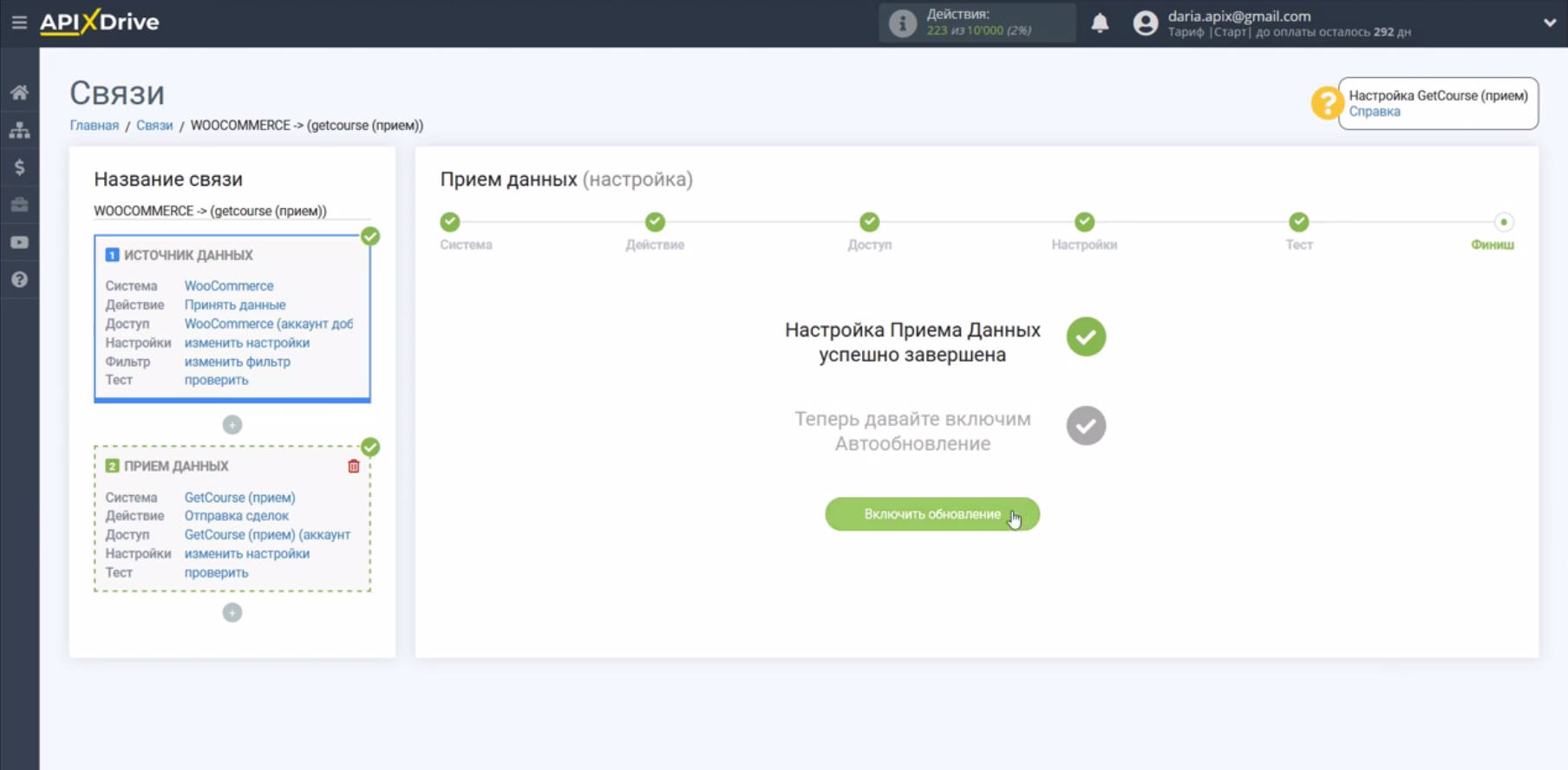Click проверить in Прием данных block

click(217, 573)
